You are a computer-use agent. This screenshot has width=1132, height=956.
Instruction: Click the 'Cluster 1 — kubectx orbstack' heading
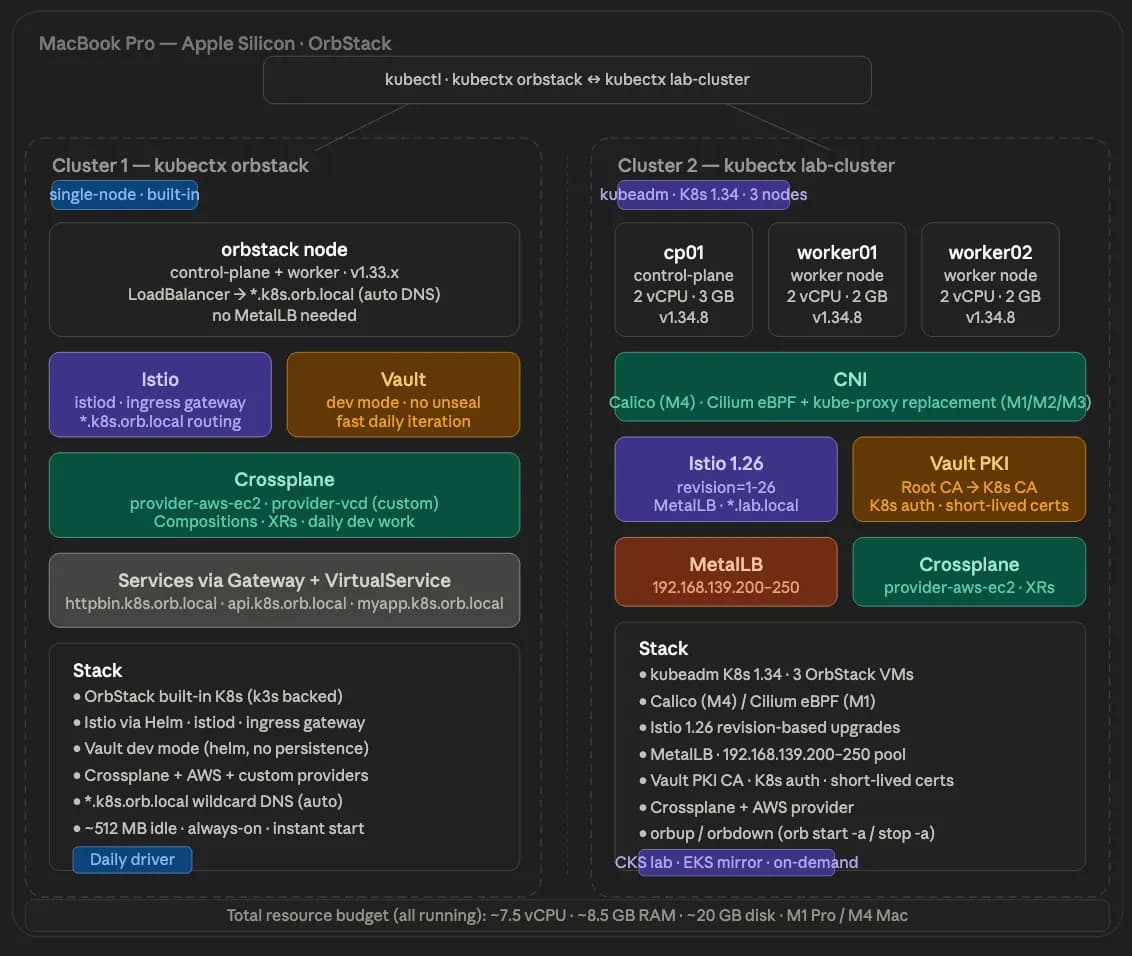180,165
